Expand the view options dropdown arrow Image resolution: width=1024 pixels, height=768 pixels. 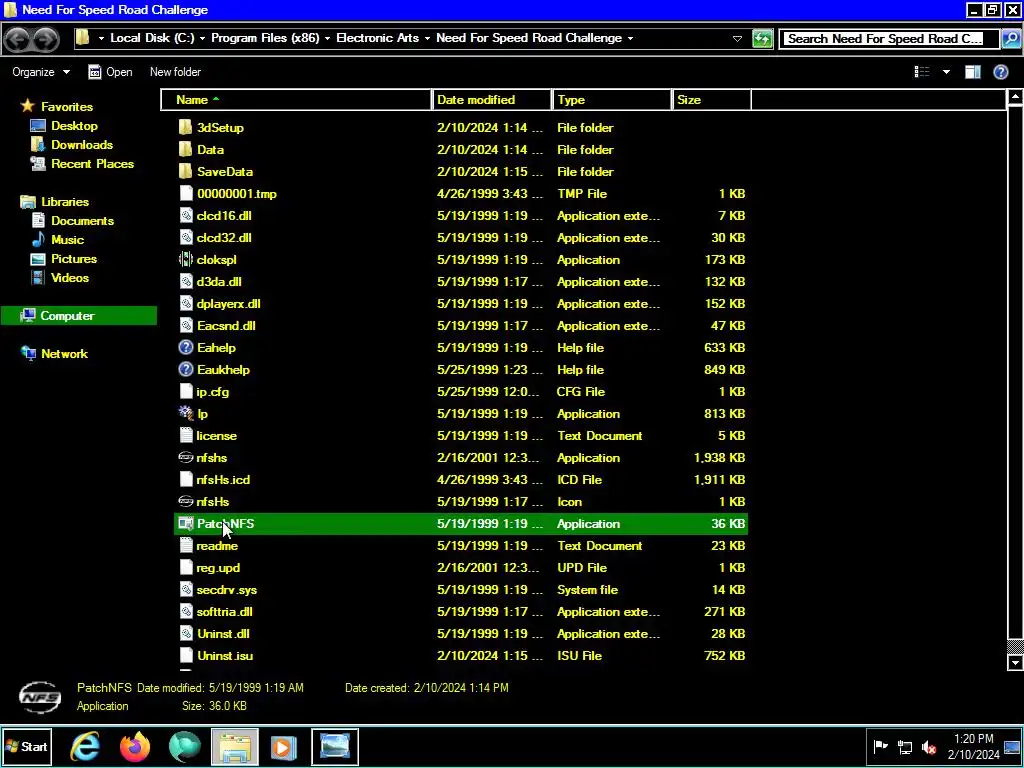pyautogui.click(x=946, y=72)
